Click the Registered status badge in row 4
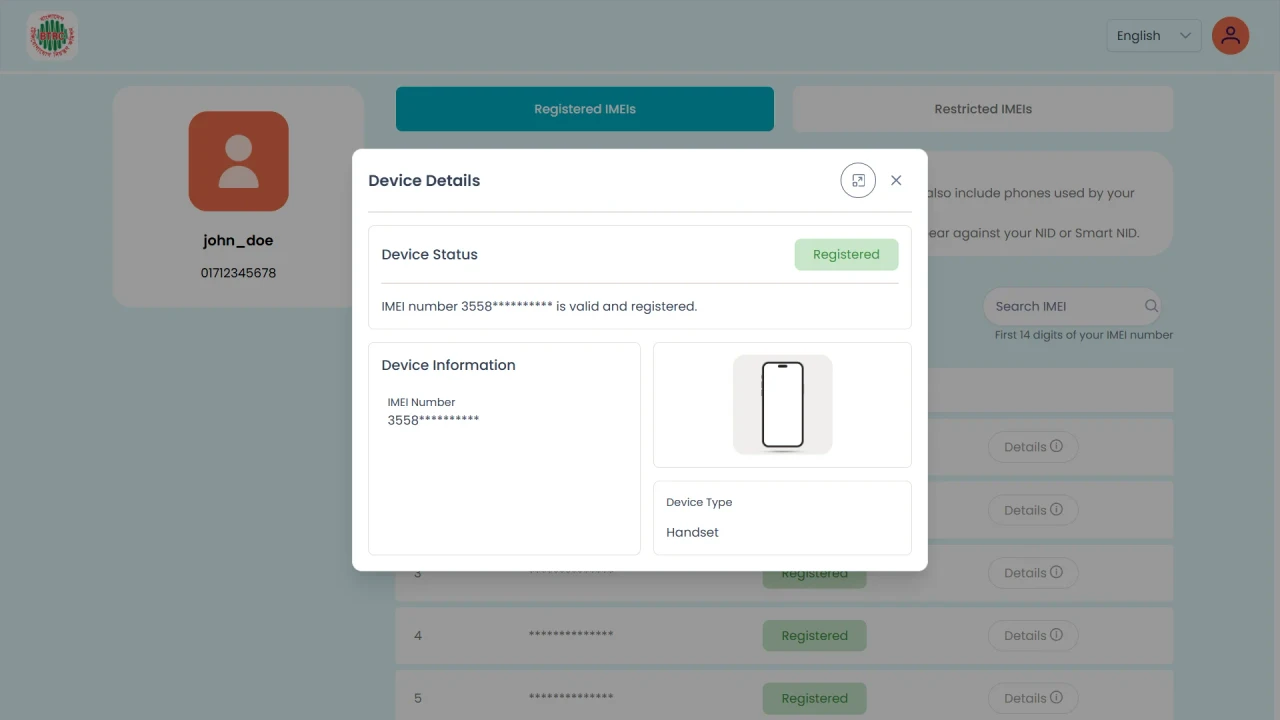The image size is (1280, 720). (814, 635)
